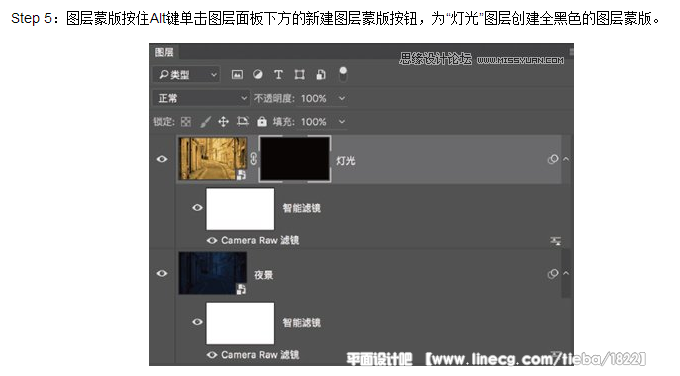Hide 智能滤镜 eye under 灯光 layer
680x376 pixels.
pos(197,208)
